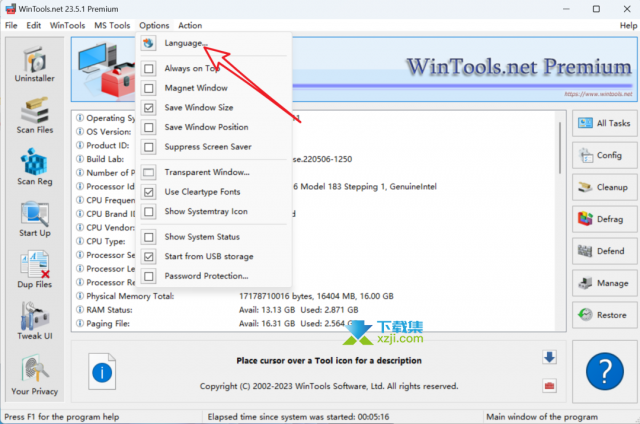Image resolution: width=640 pixels, height=424 pixels.
Task: Open the Tweak UI tool
Action: tap(35, 322)
